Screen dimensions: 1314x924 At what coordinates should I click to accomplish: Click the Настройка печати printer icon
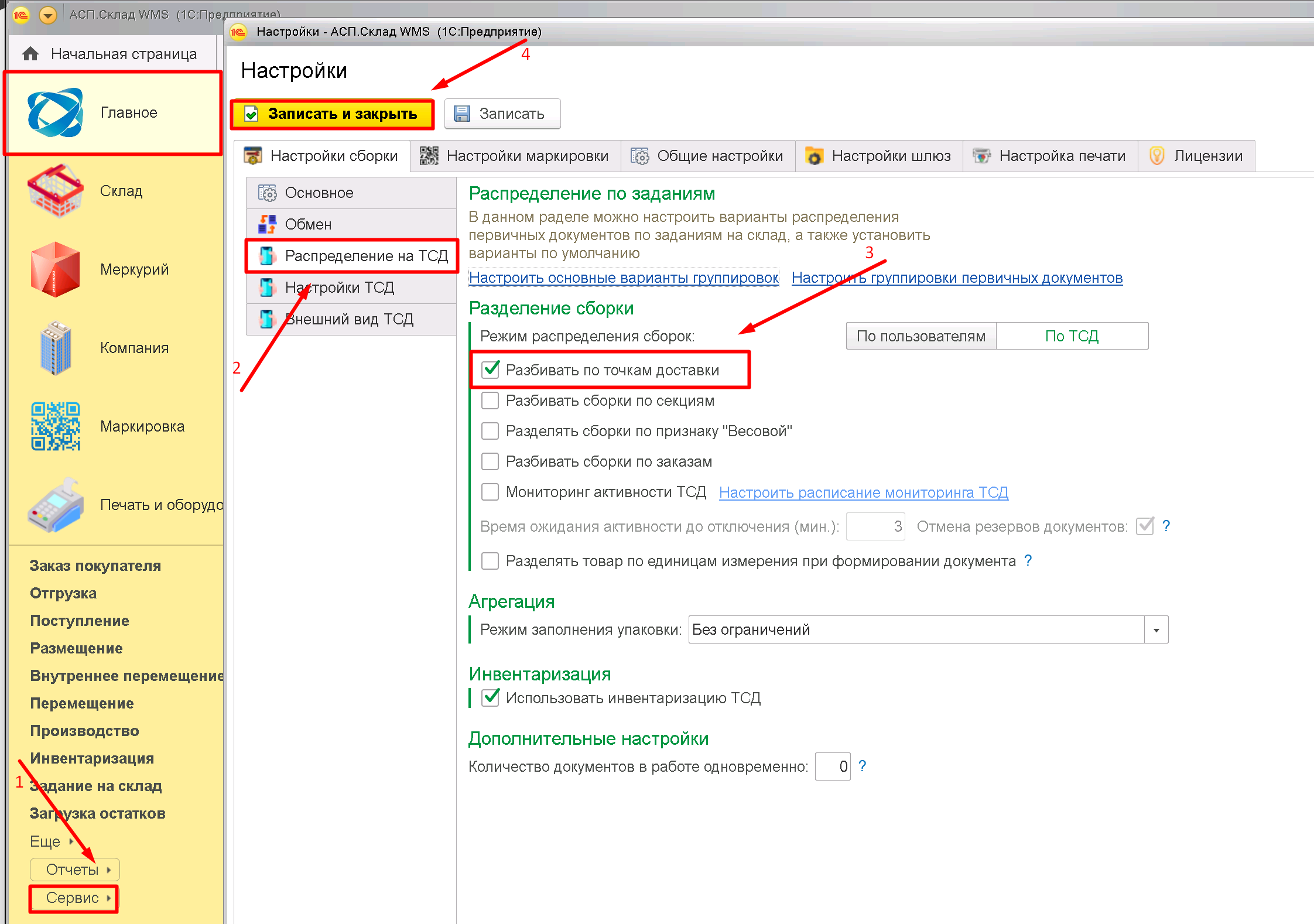pyautogui.click(x=981, y=156)
